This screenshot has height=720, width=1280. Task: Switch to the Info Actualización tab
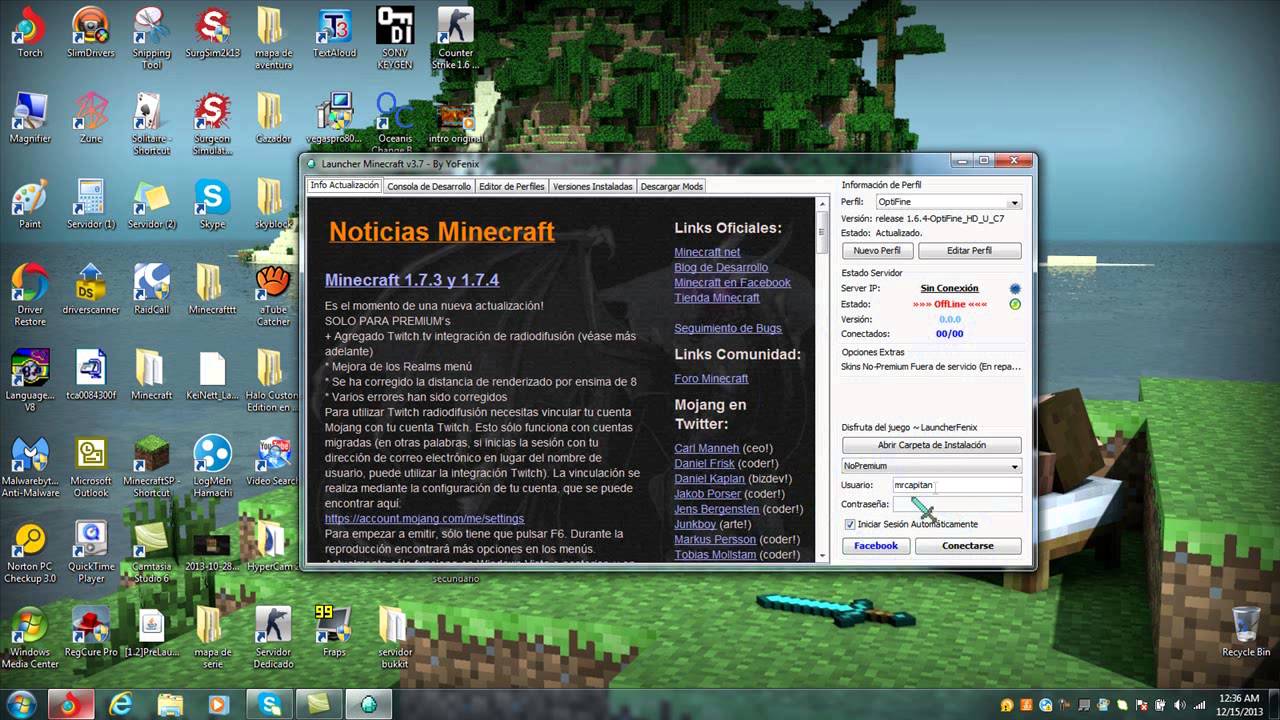344,185
